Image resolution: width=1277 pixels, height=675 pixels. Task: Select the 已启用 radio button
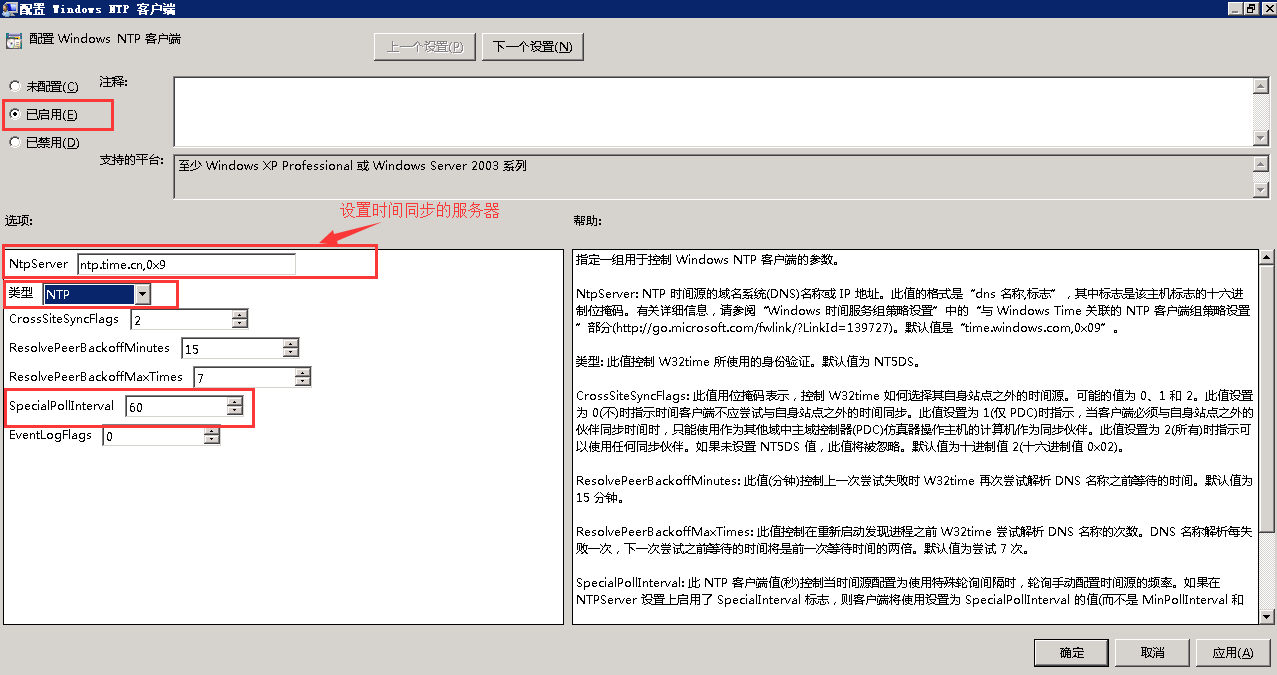click(15, 115)
